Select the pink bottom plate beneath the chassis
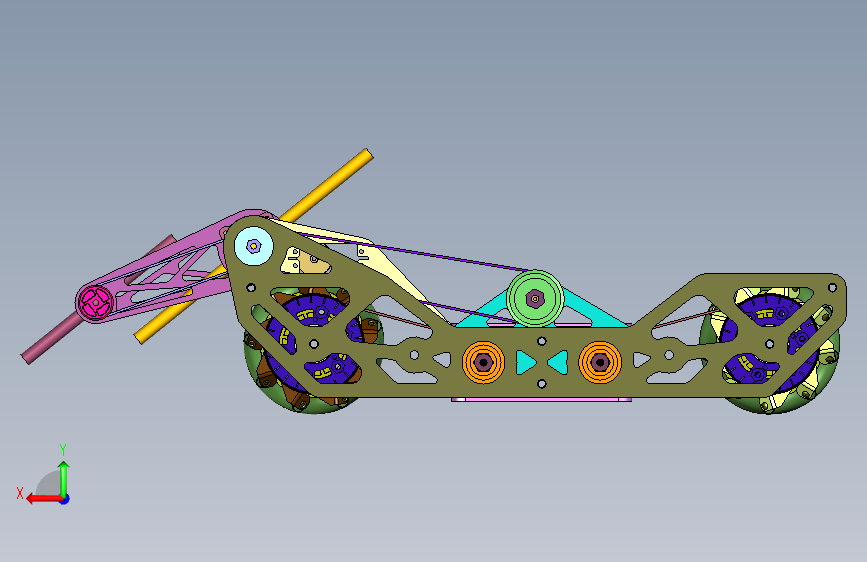The image size is (867, 562). click(x=541, y=399)
